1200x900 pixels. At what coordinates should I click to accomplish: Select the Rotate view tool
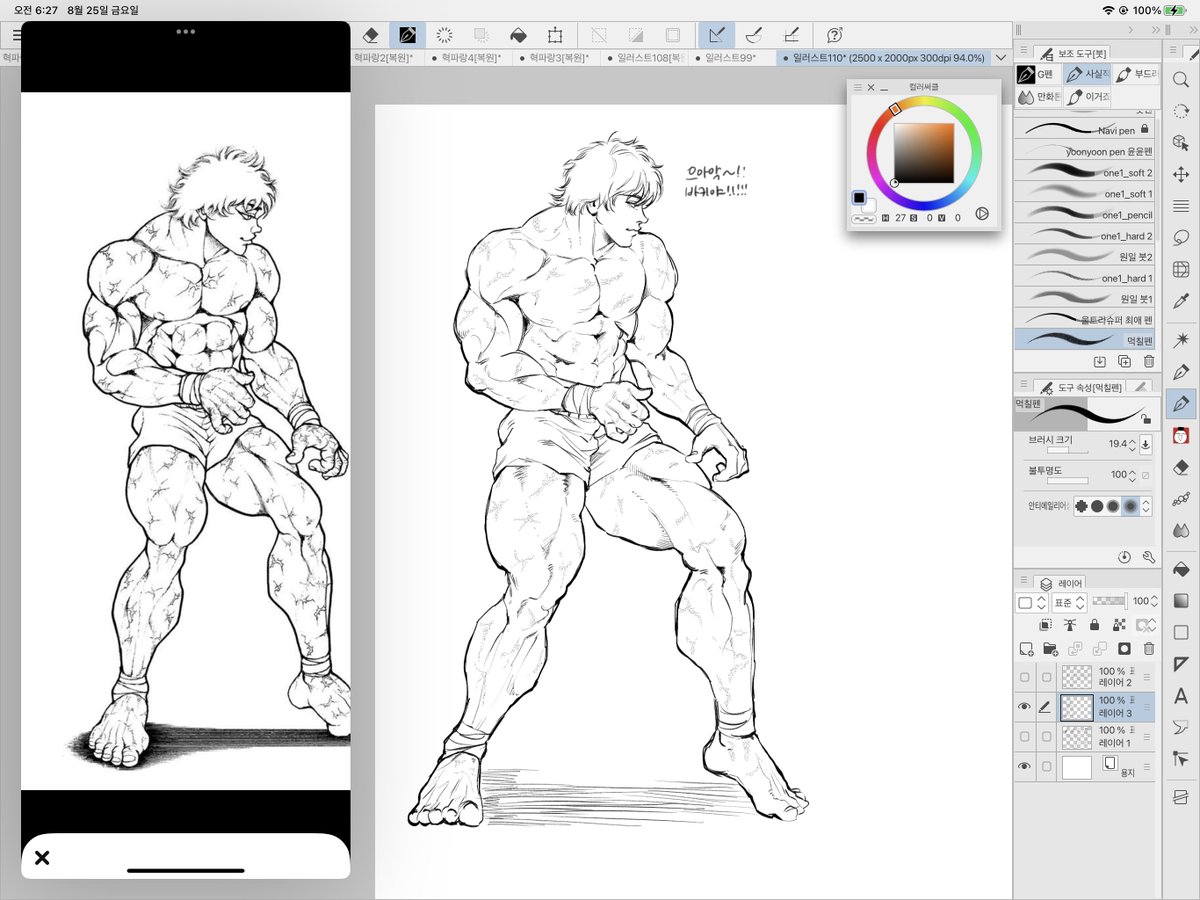click(x=1181, y=112)
